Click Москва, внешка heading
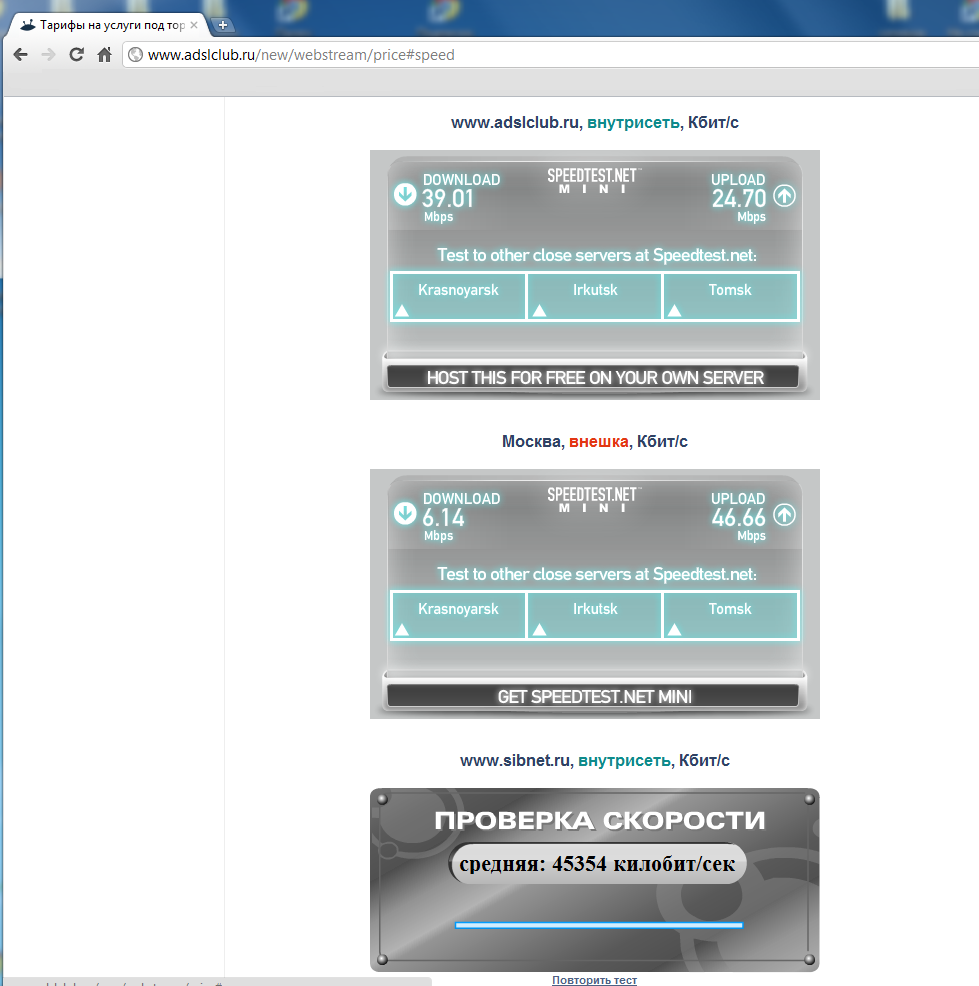 tap(594, 441)
